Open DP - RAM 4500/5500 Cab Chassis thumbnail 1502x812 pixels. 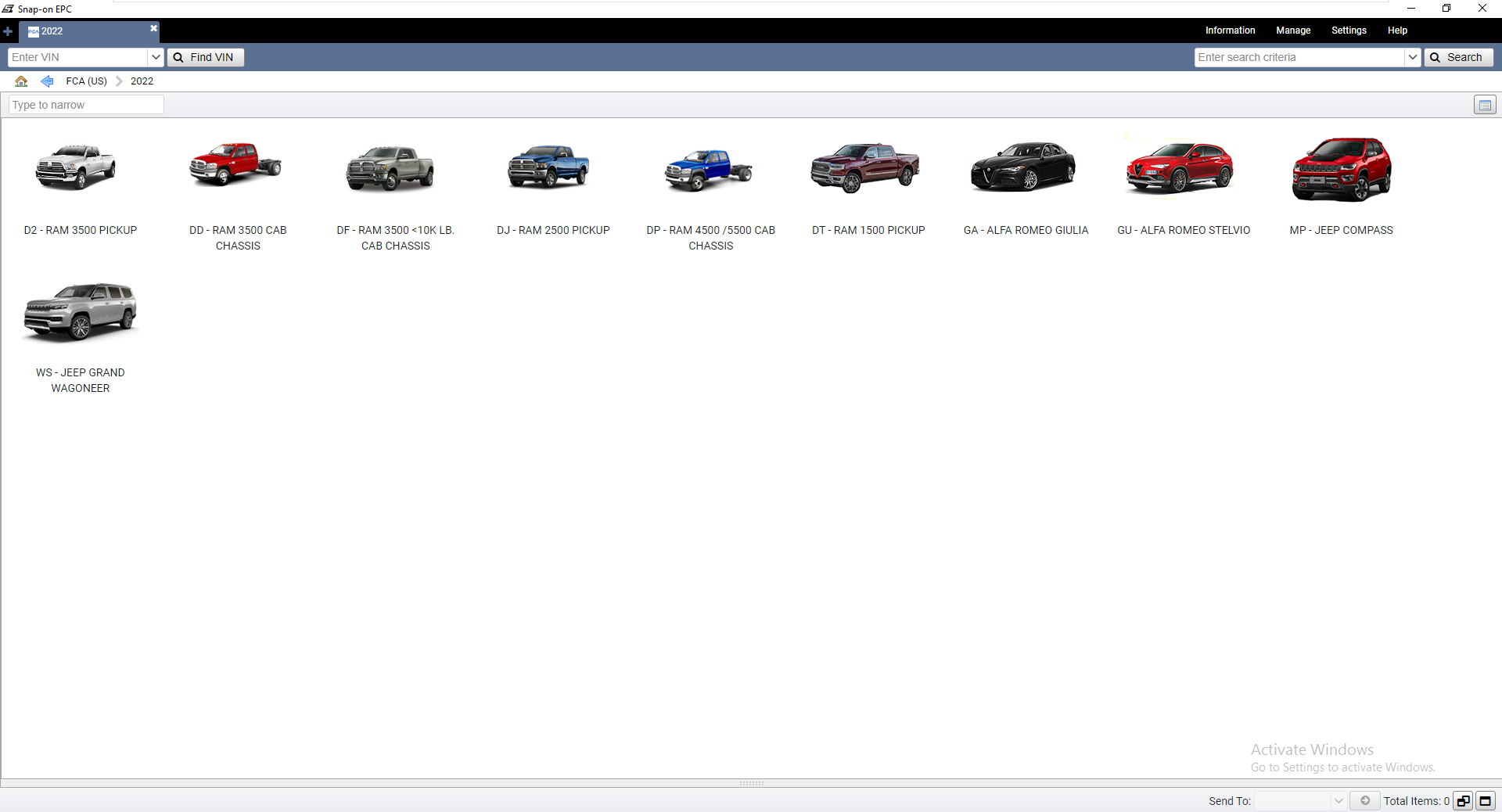click(709, 170)
